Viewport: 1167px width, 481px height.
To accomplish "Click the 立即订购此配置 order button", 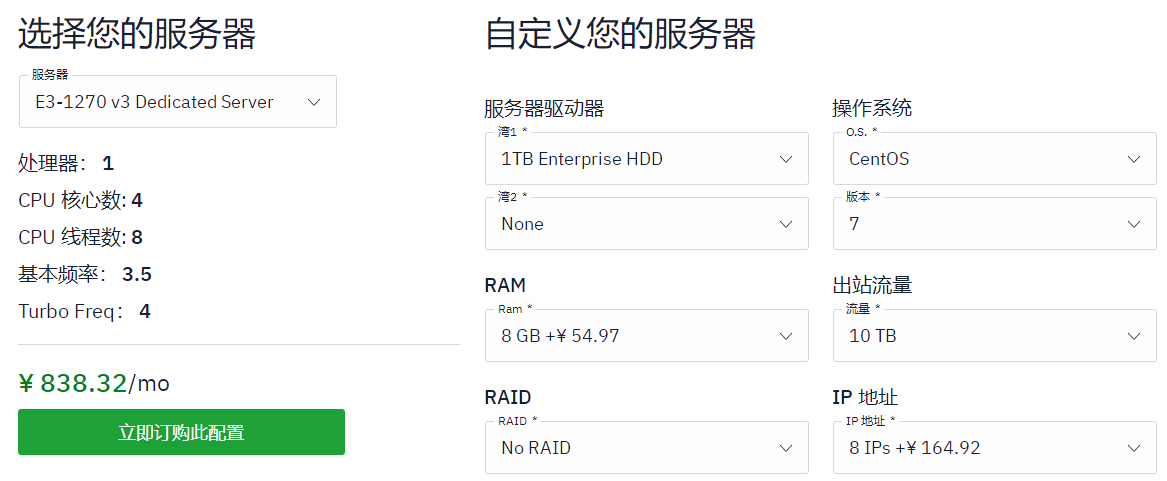I will 182,432.
